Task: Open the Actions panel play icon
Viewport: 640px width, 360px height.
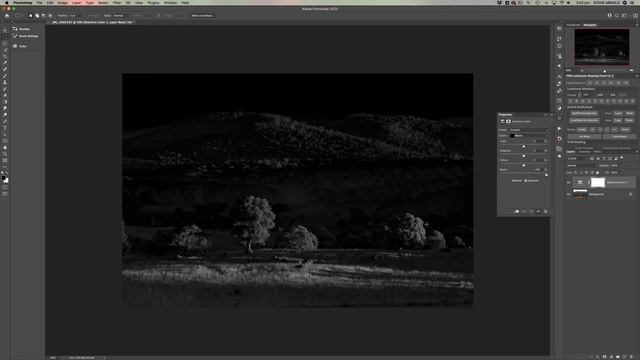Action: [559, 129]
